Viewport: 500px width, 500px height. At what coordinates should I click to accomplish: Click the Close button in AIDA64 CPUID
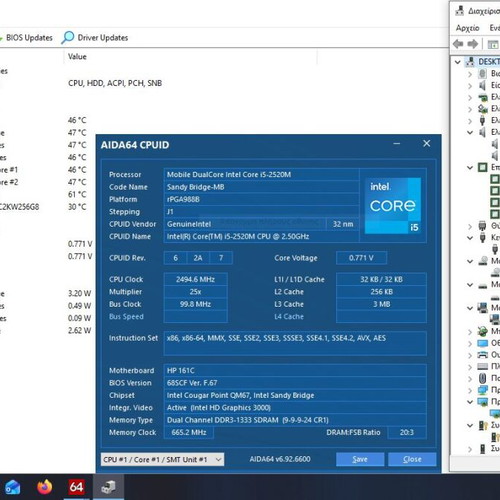click(412, 459)
